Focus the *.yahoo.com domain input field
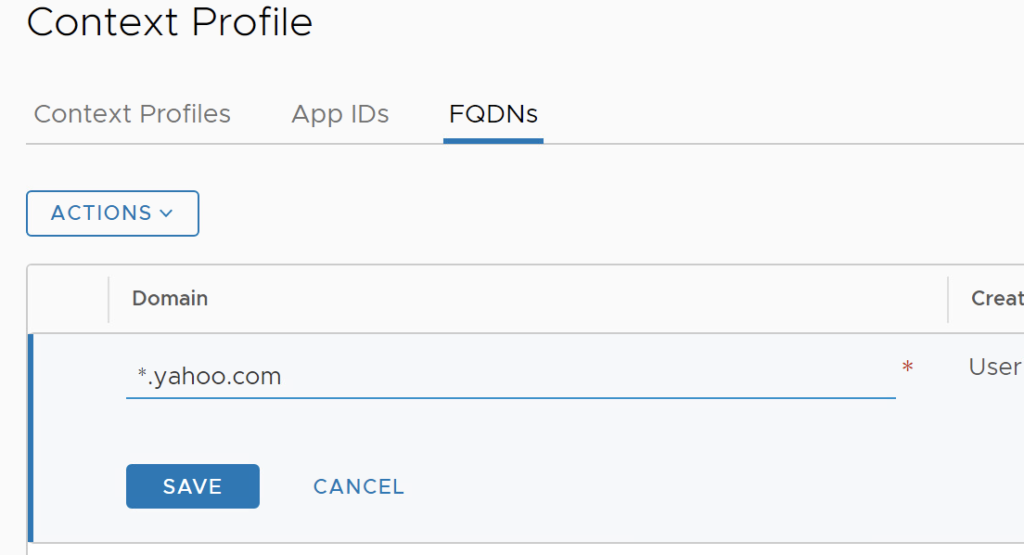 coord(511,377)
